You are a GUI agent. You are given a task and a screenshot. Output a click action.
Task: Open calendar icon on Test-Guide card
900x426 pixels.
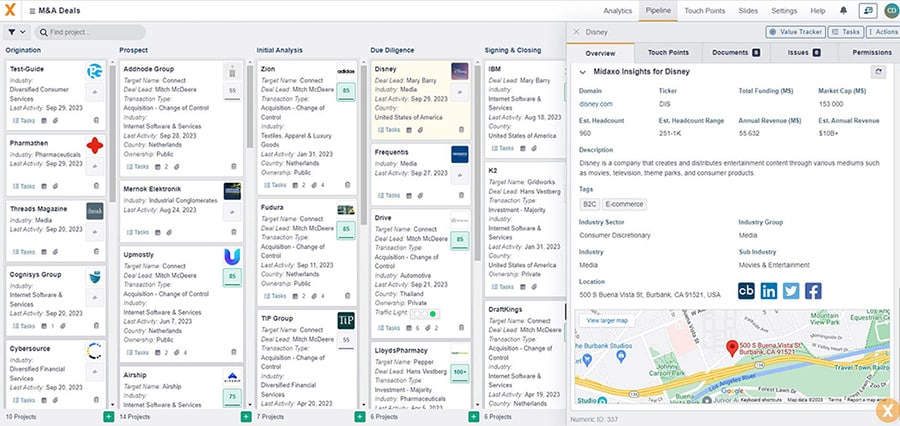click(44, 121)
